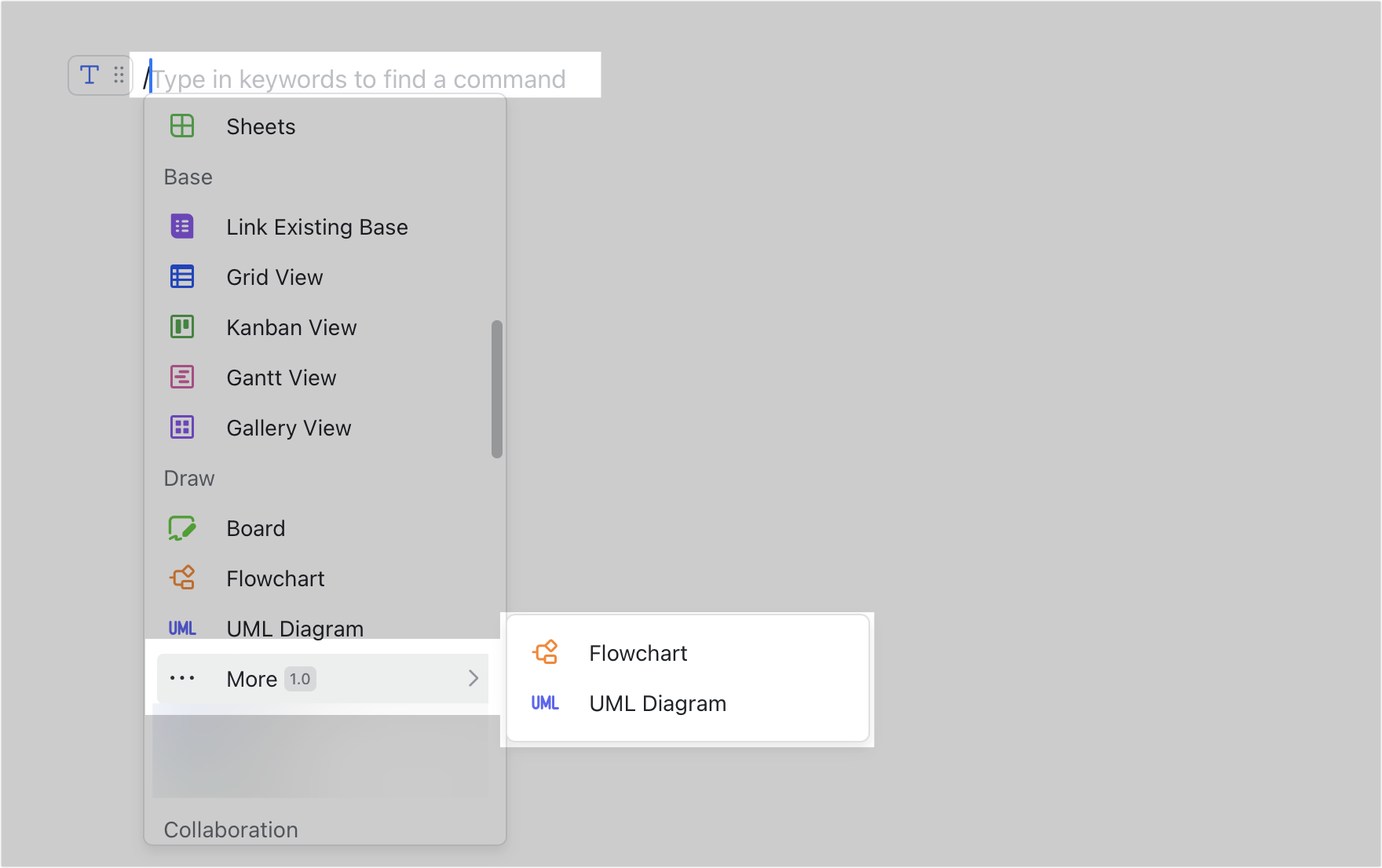This screenshot has width=1382, height=868.
Task: Click the drag handle dots icon
Action: [119, 75]
